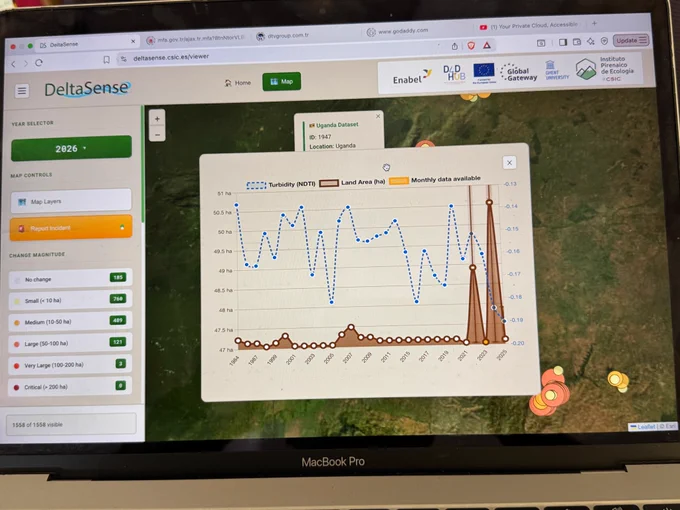Click the European Union flag logo
Viewport: 680px width, 510px height.
pos(484,72)
